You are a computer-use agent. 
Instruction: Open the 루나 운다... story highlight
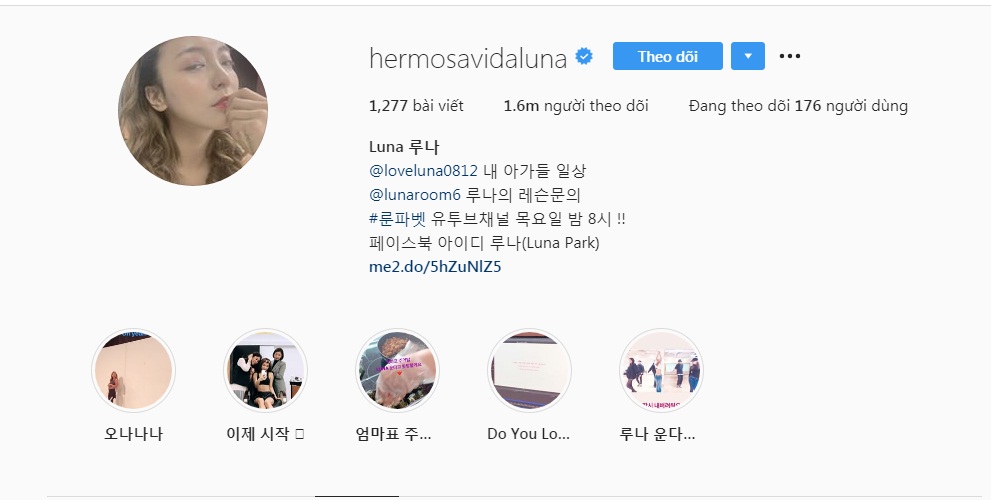point(660,370)
